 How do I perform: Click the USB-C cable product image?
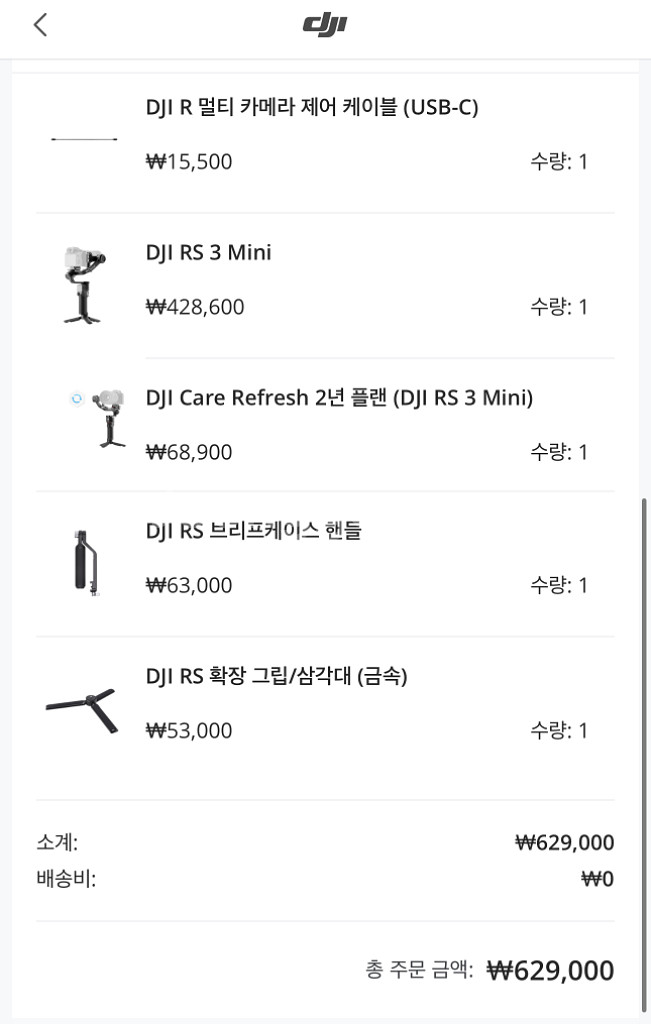point(85,140)
